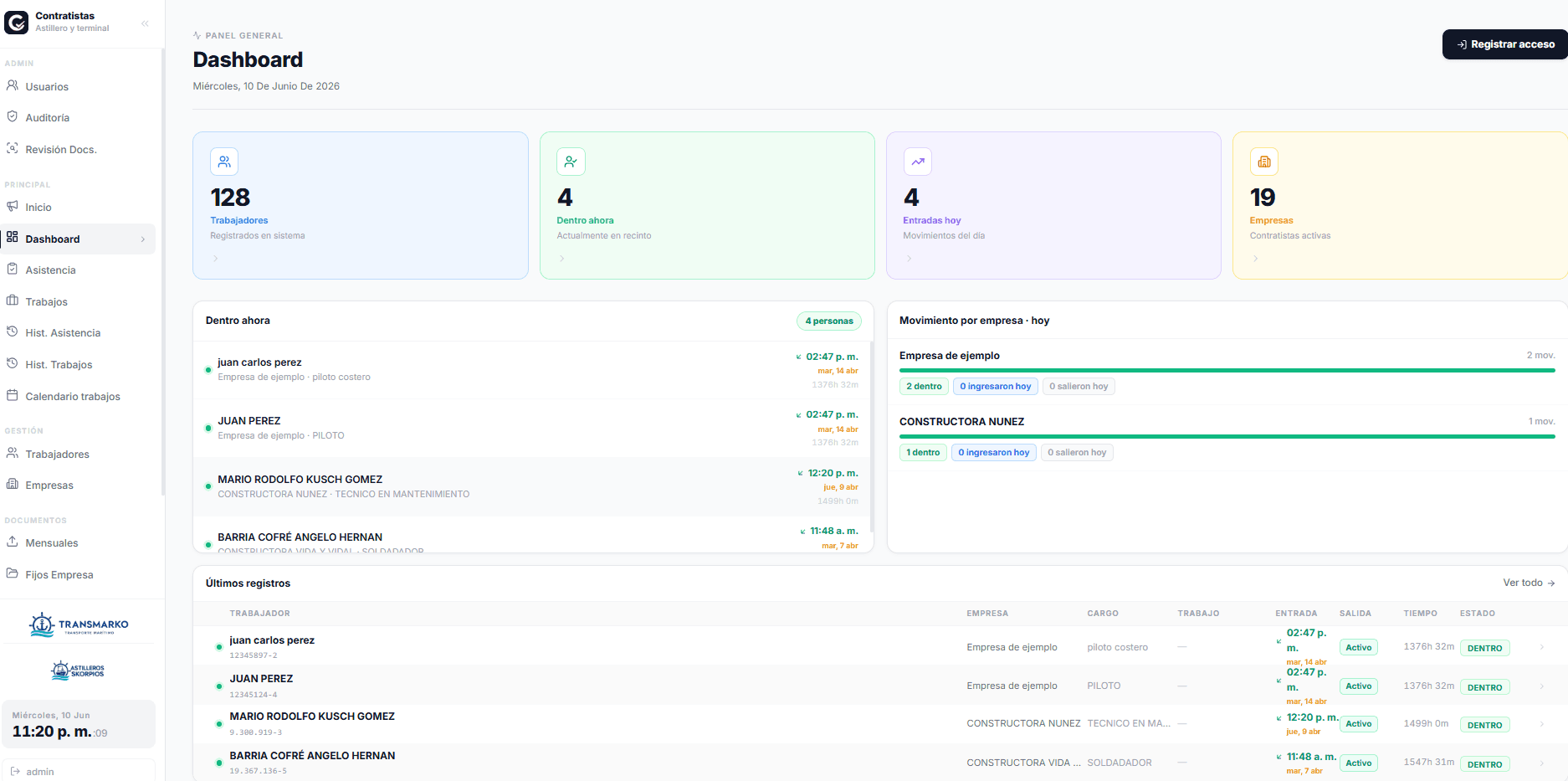Screen dimensions: 1568x781
Task: Click the Hist. Asistencia history icon
Action: tap(12, 331)
